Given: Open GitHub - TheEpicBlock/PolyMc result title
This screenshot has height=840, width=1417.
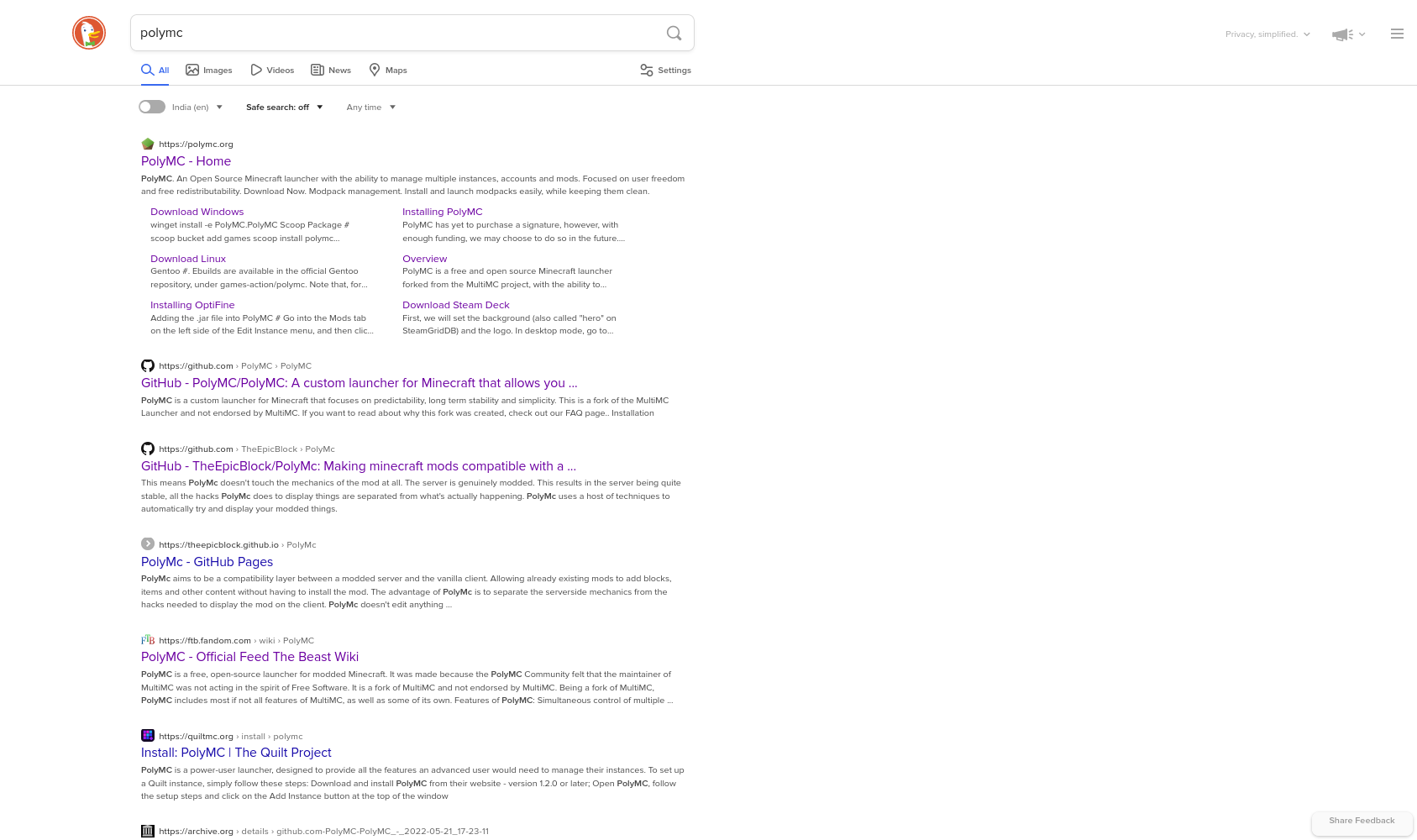Looking at the screenshot, I should 359,466.
